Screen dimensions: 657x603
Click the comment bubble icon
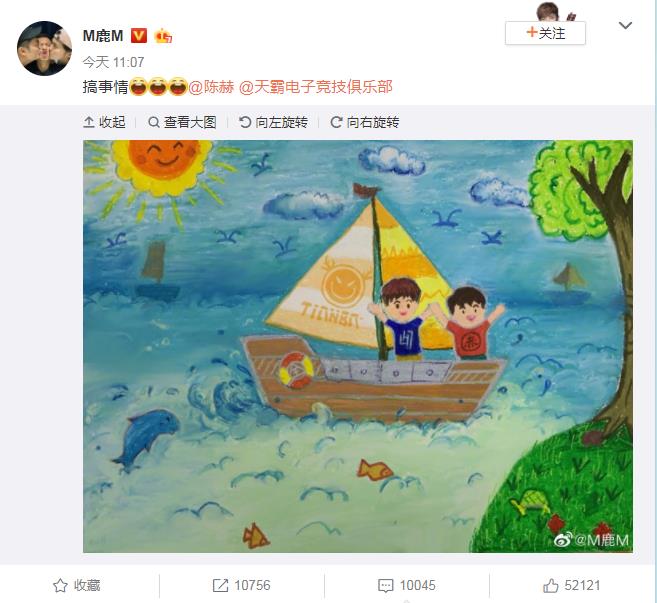pos(385,586)
